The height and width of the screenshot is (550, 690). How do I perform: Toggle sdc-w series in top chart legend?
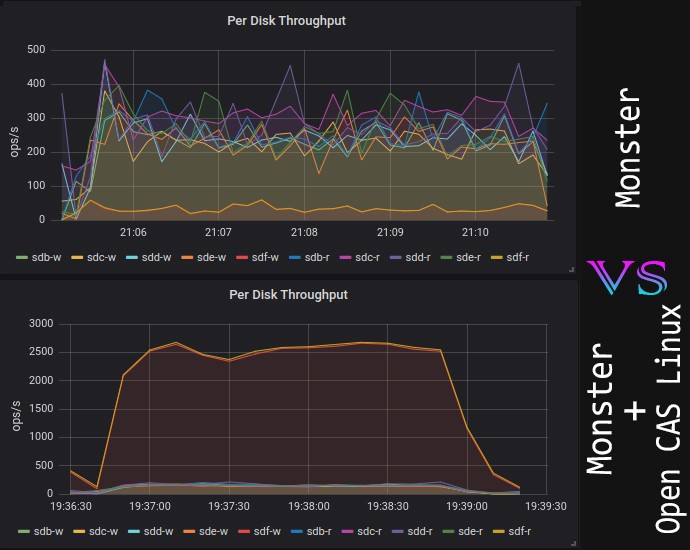(94, 257)
